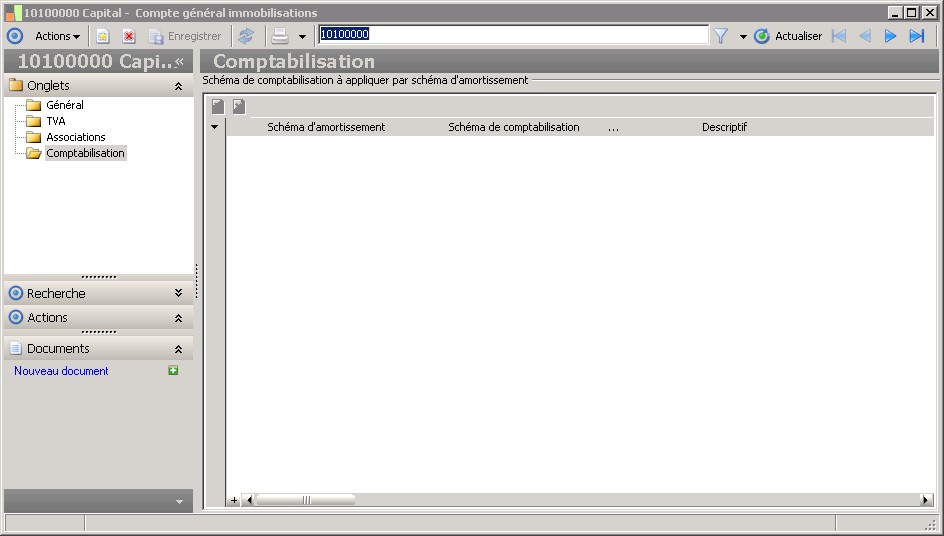Screen dimensions: 944x536
Task: Delete record using the red X icon
Action: (129, 36)
